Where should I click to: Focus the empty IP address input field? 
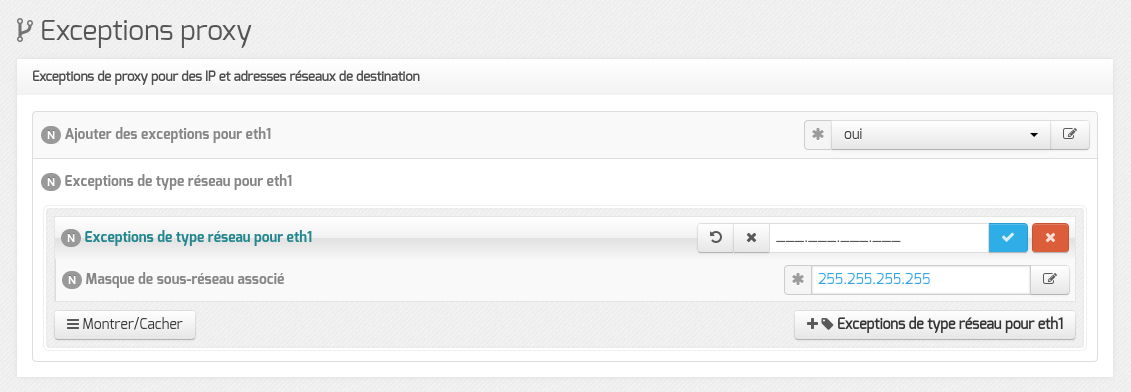(x=879, y=238)
